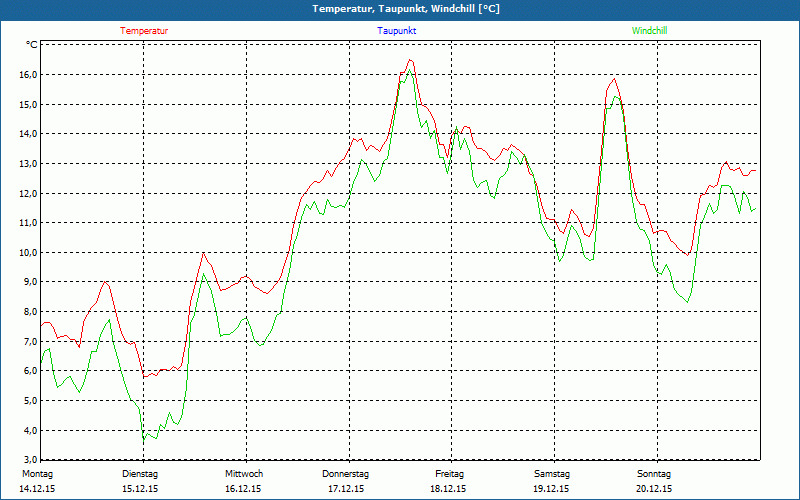Click the red temperature peak near 16 on Samstag

point(615,79)
